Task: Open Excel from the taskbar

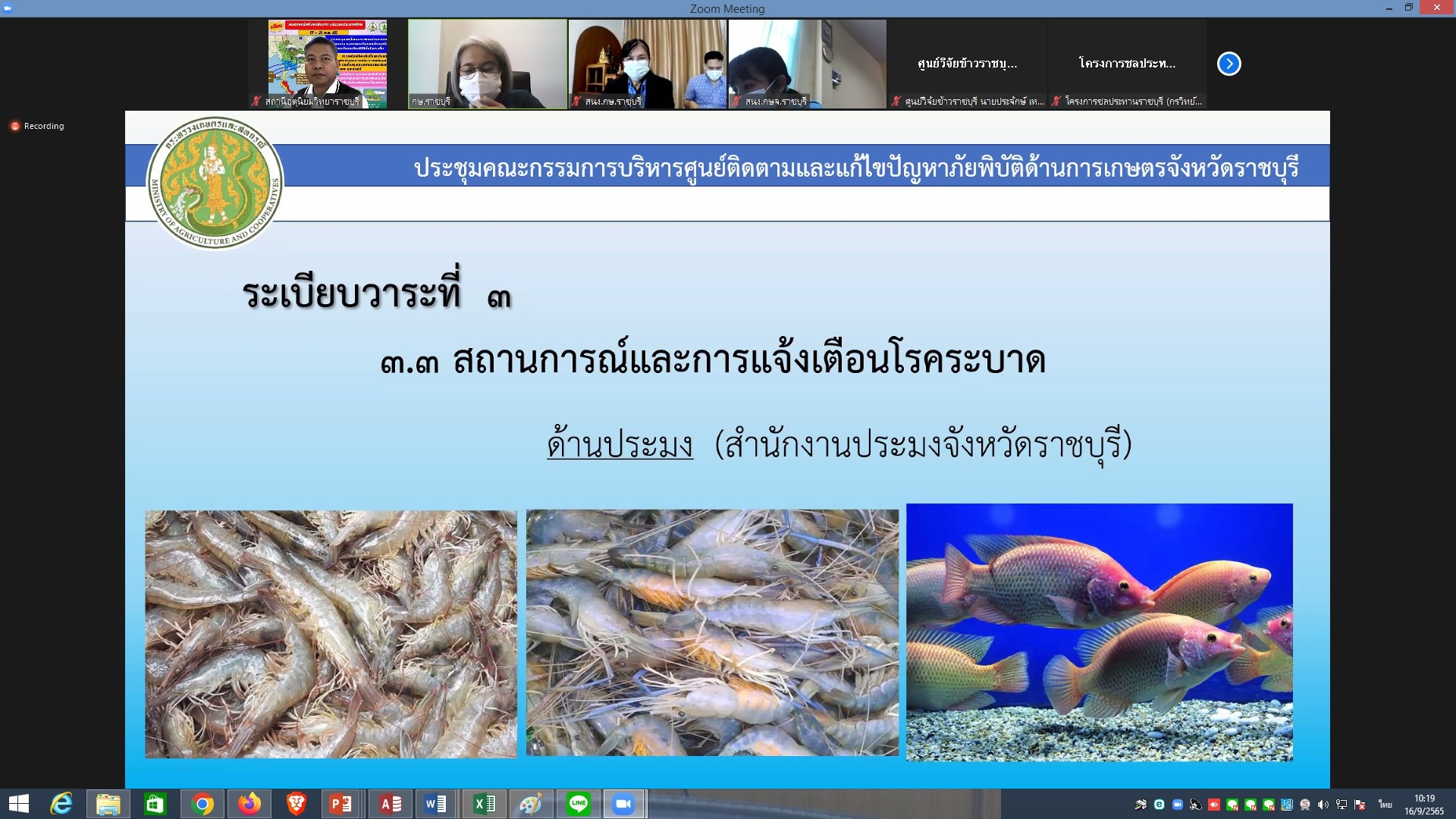Action: pos(484,804)
